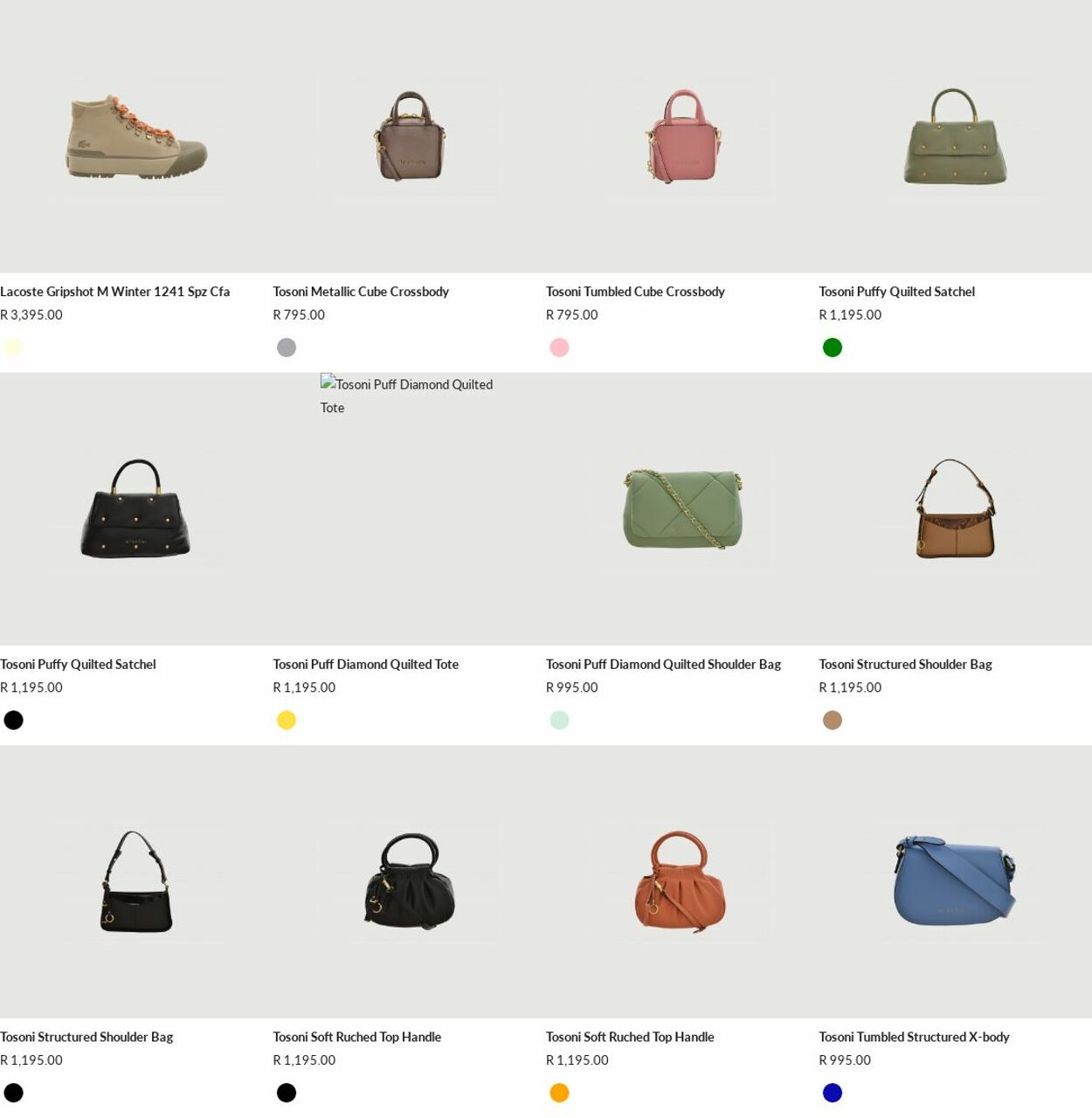Select the mint swatch under Quilted Shoulder Bag

(x=559, y=721)
